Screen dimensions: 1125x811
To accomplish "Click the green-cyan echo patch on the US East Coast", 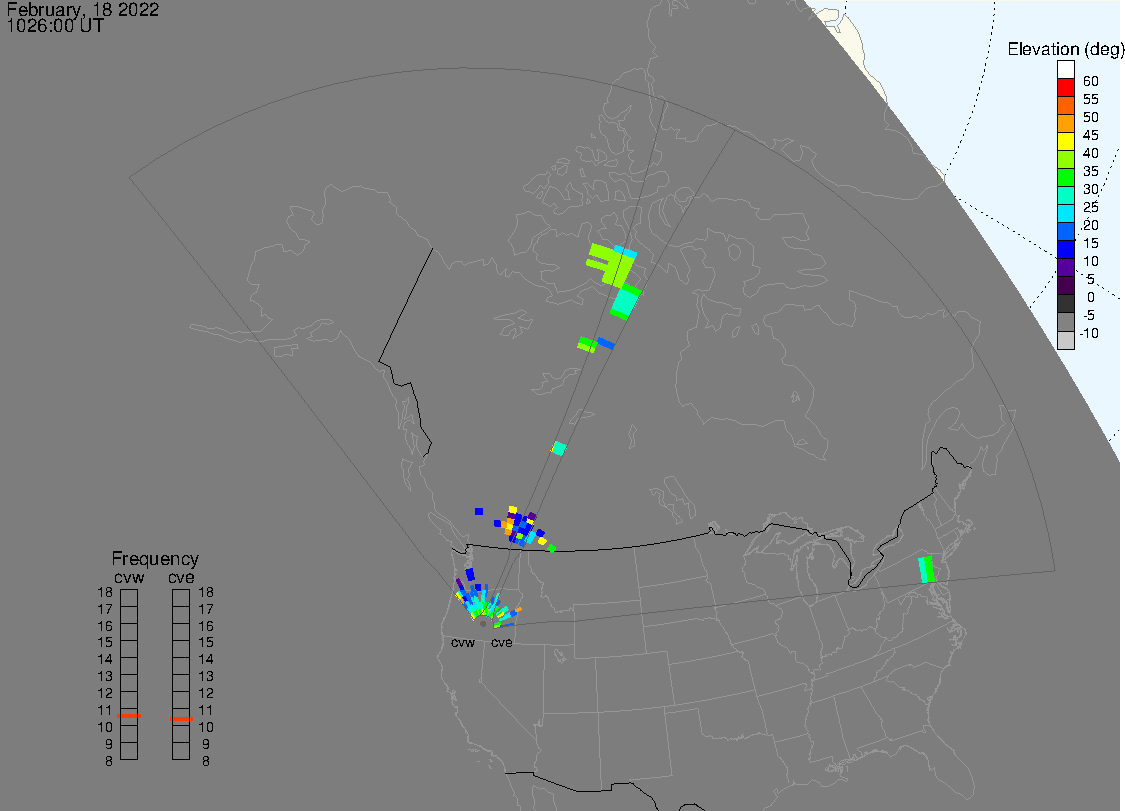I will 926,569.
